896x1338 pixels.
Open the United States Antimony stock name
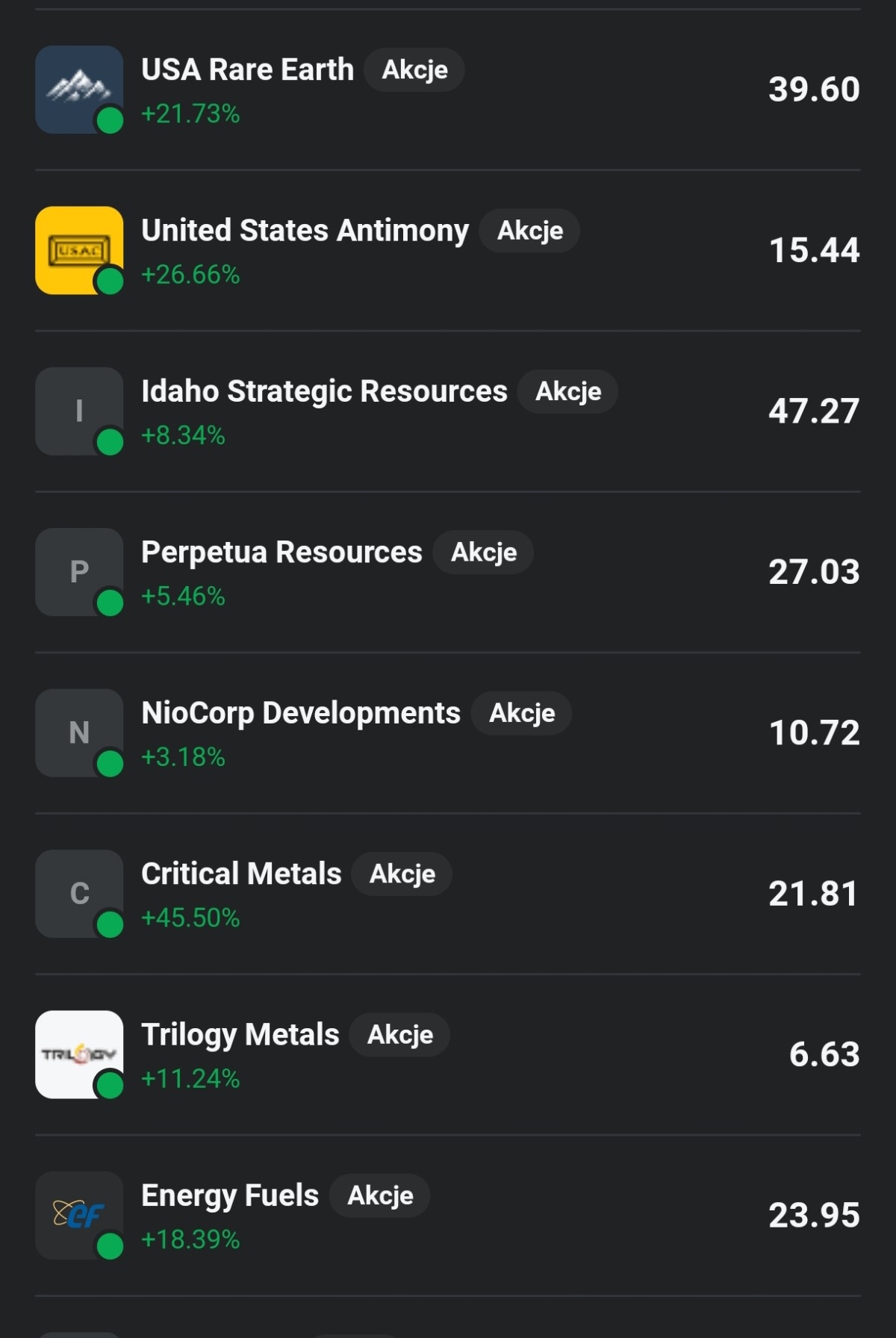point(305,230)
